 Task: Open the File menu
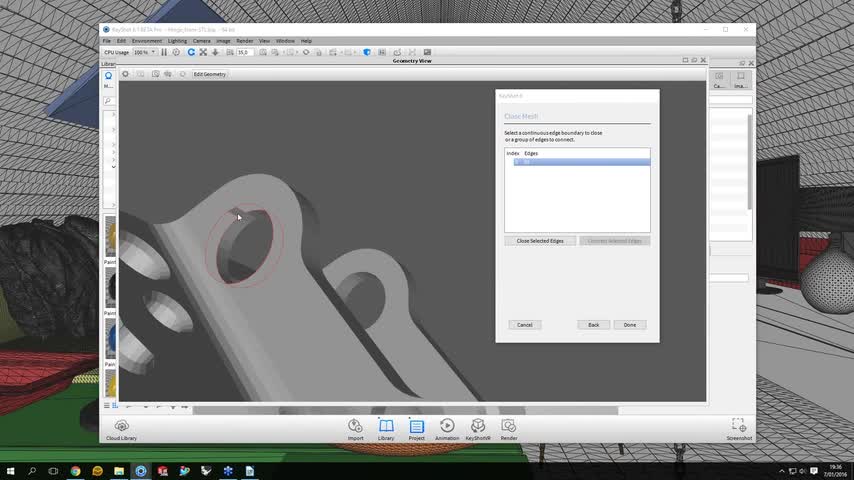click(107, 41)
